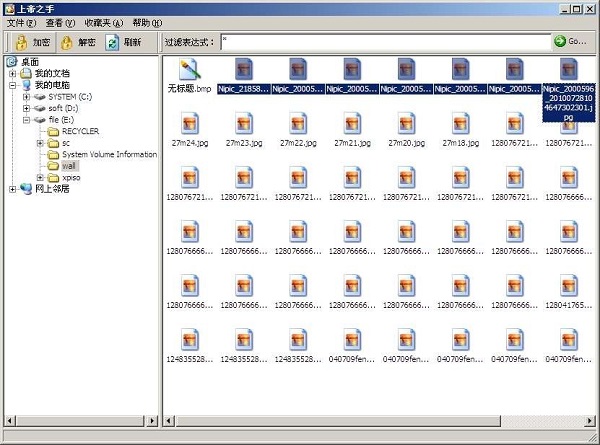This screenshot has width=600, height=445.
Task: Select the 27m24.jpg file icon
Action: point(190,124)
